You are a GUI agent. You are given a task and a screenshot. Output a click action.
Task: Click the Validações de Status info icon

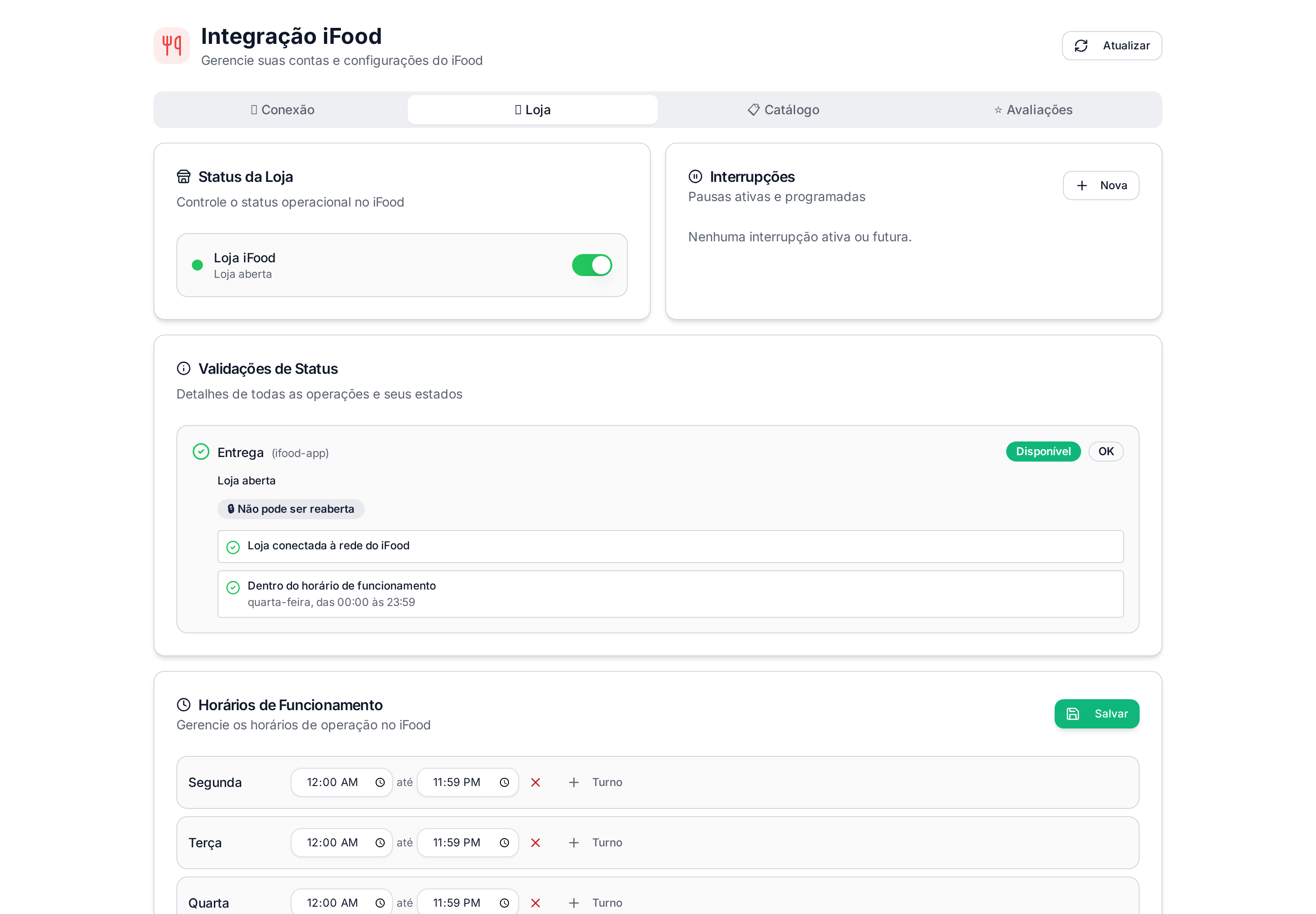pos(183,368)
